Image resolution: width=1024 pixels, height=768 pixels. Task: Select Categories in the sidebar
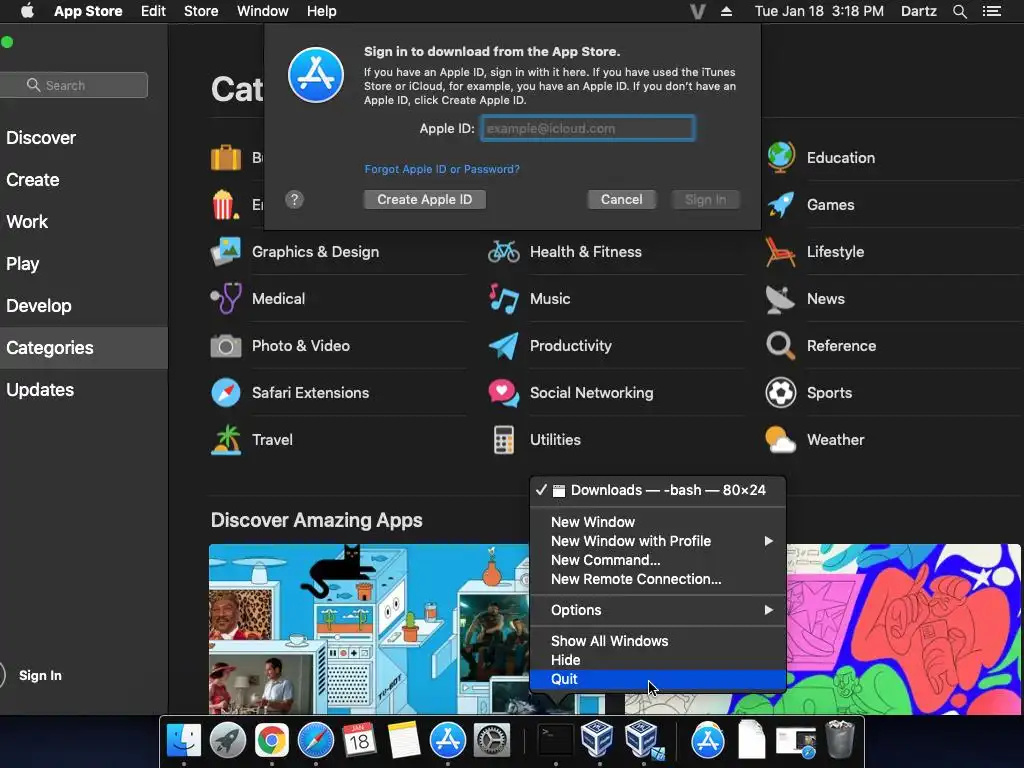[84, 347]
